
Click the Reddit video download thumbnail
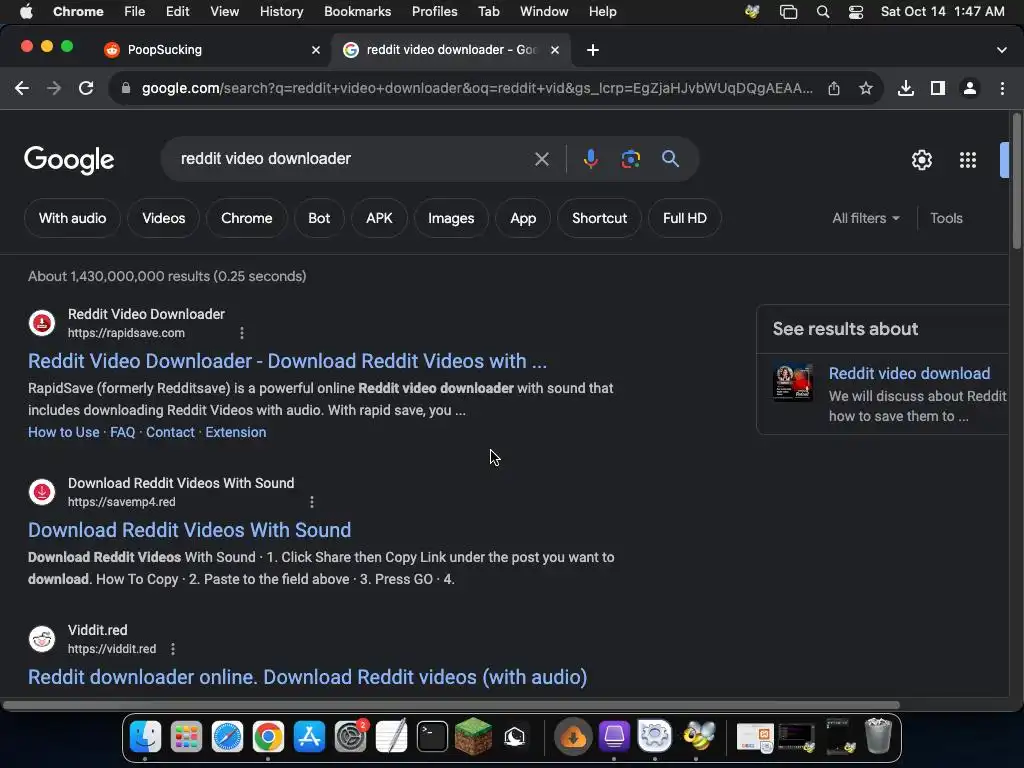(793, 381)
